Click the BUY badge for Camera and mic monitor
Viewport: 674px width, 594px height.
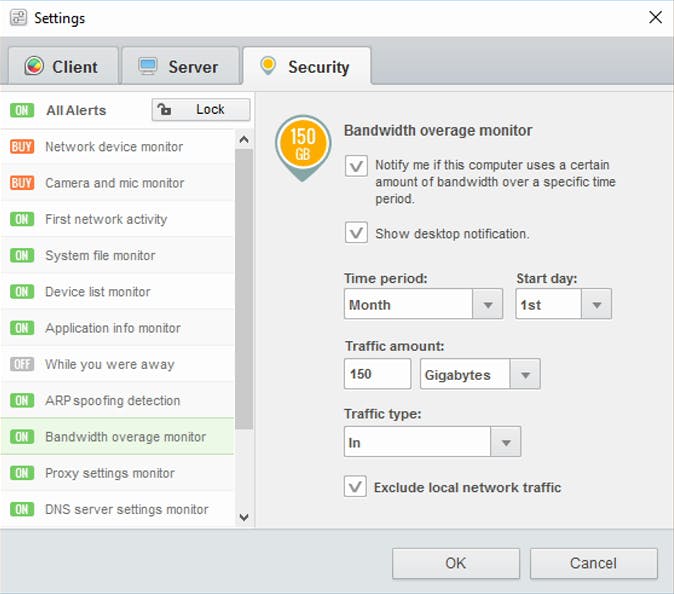tap(22, 183)
